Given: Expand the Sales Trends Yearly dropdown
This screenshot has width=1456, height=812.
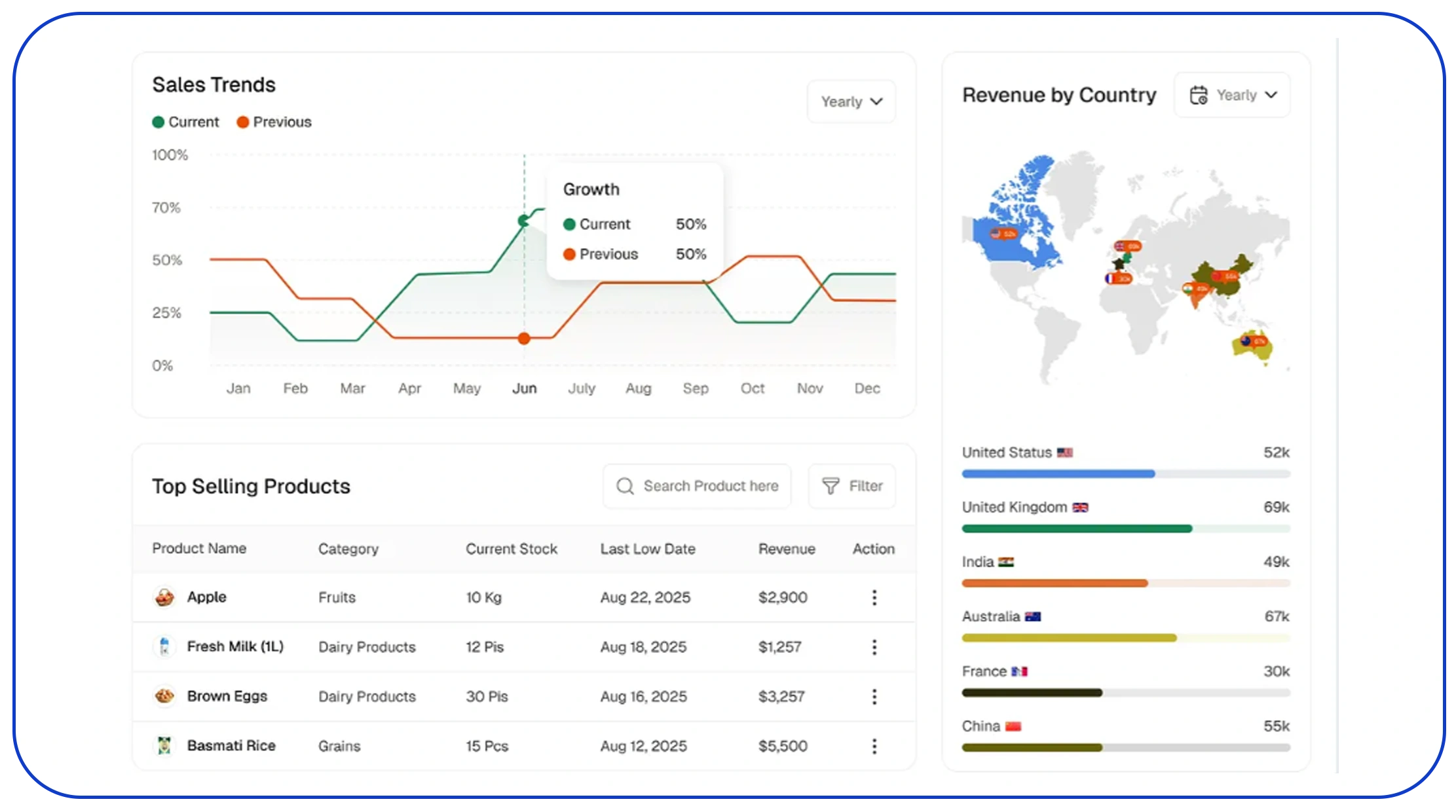Looking at the screenshot, I should point(851,101).
